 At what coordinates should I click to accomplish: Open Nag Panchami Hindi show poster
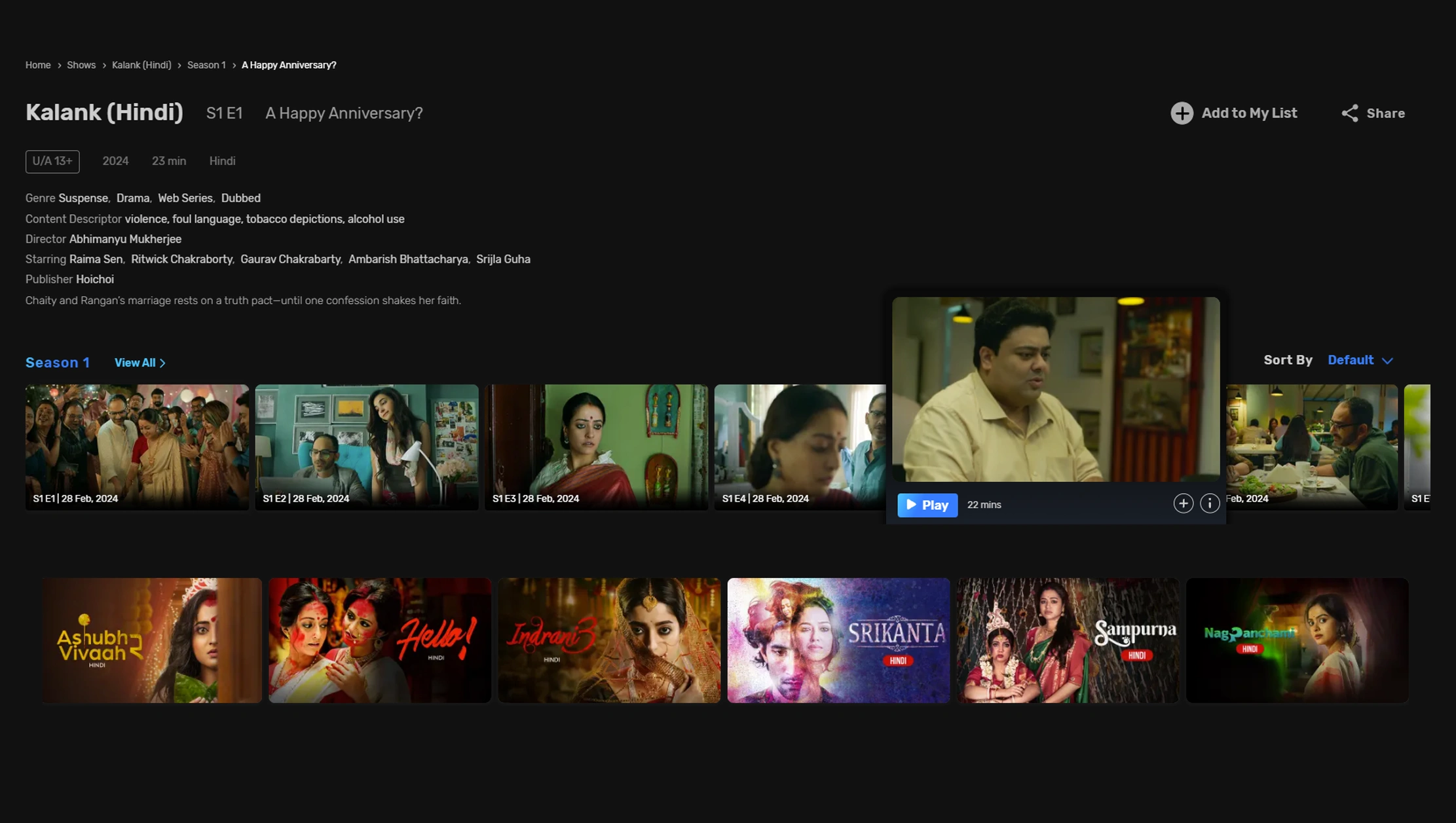(x=1297, y=640)
